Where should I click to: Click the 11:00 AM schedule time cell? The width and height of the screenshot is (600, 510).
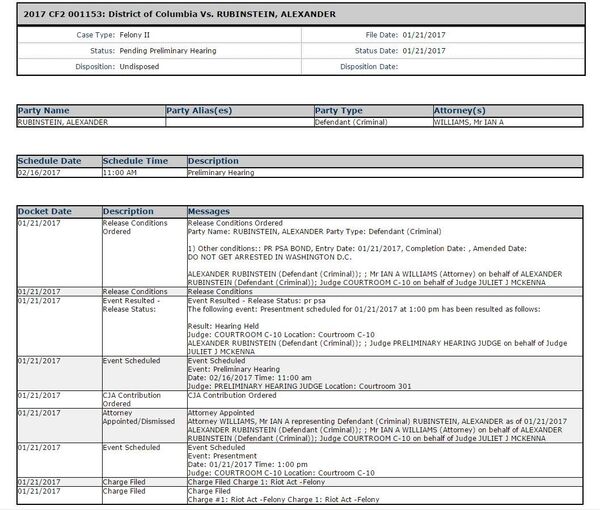pos(119,172)
